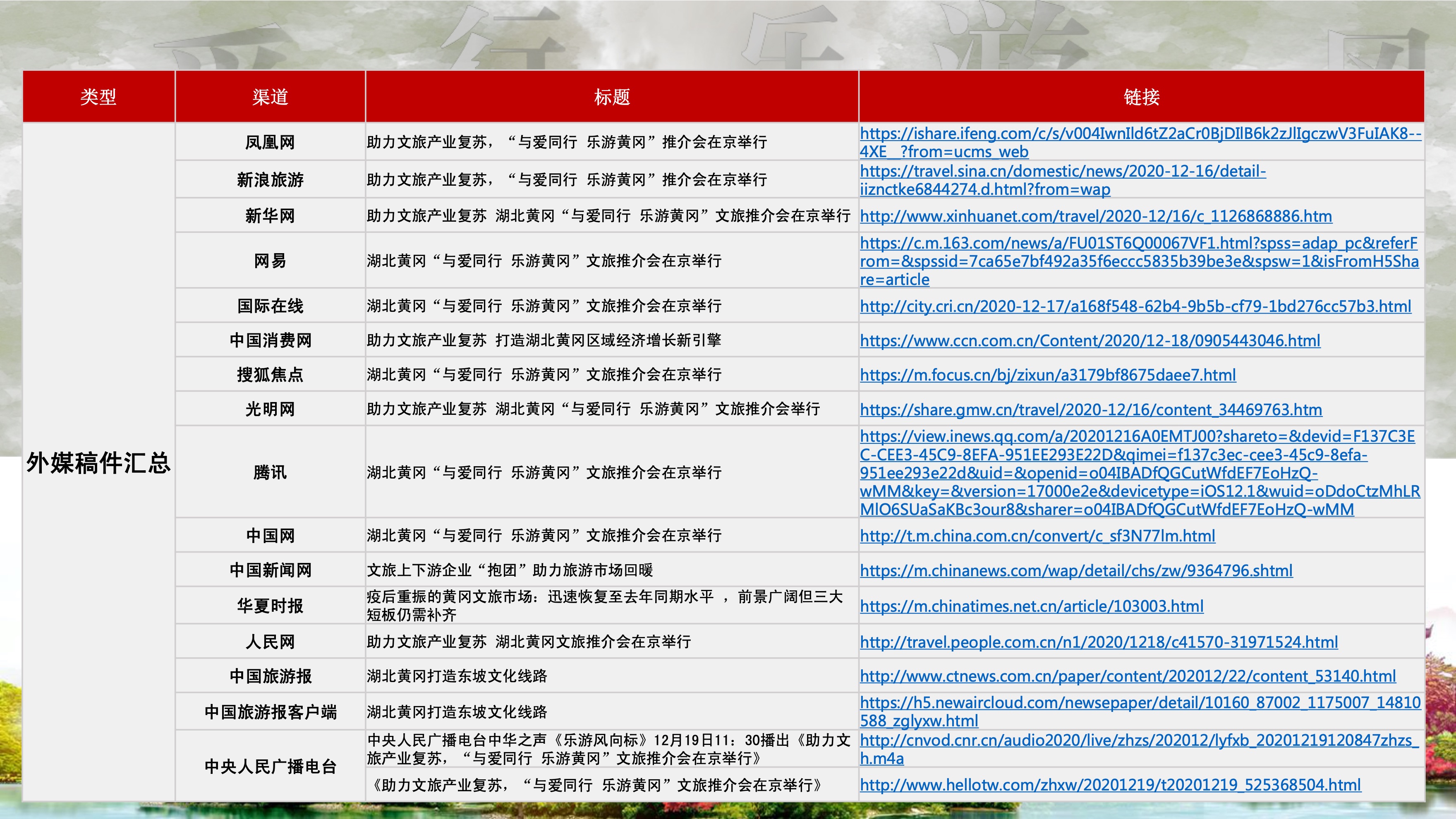This screenshot has width=1456, height=819.
Task: Open the share.gmw.cn travel link
Action: 1090,410
